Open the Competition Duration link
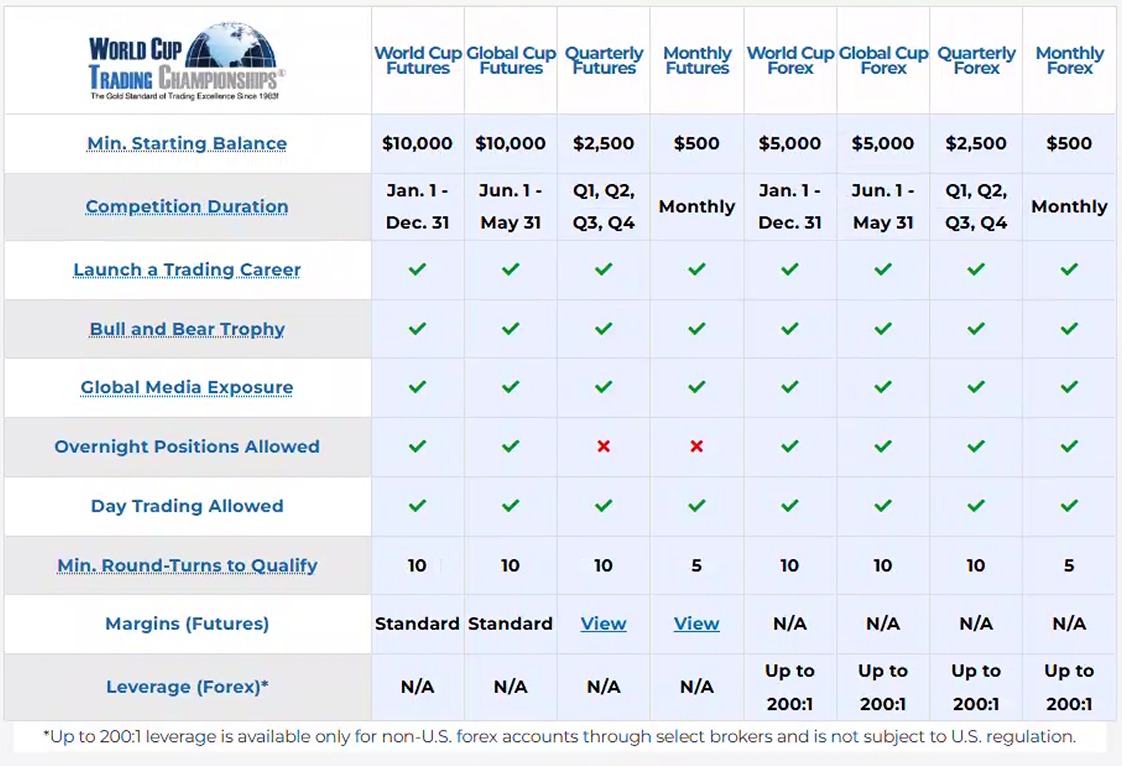The image size is (1122, 766). tap(187, 206)
